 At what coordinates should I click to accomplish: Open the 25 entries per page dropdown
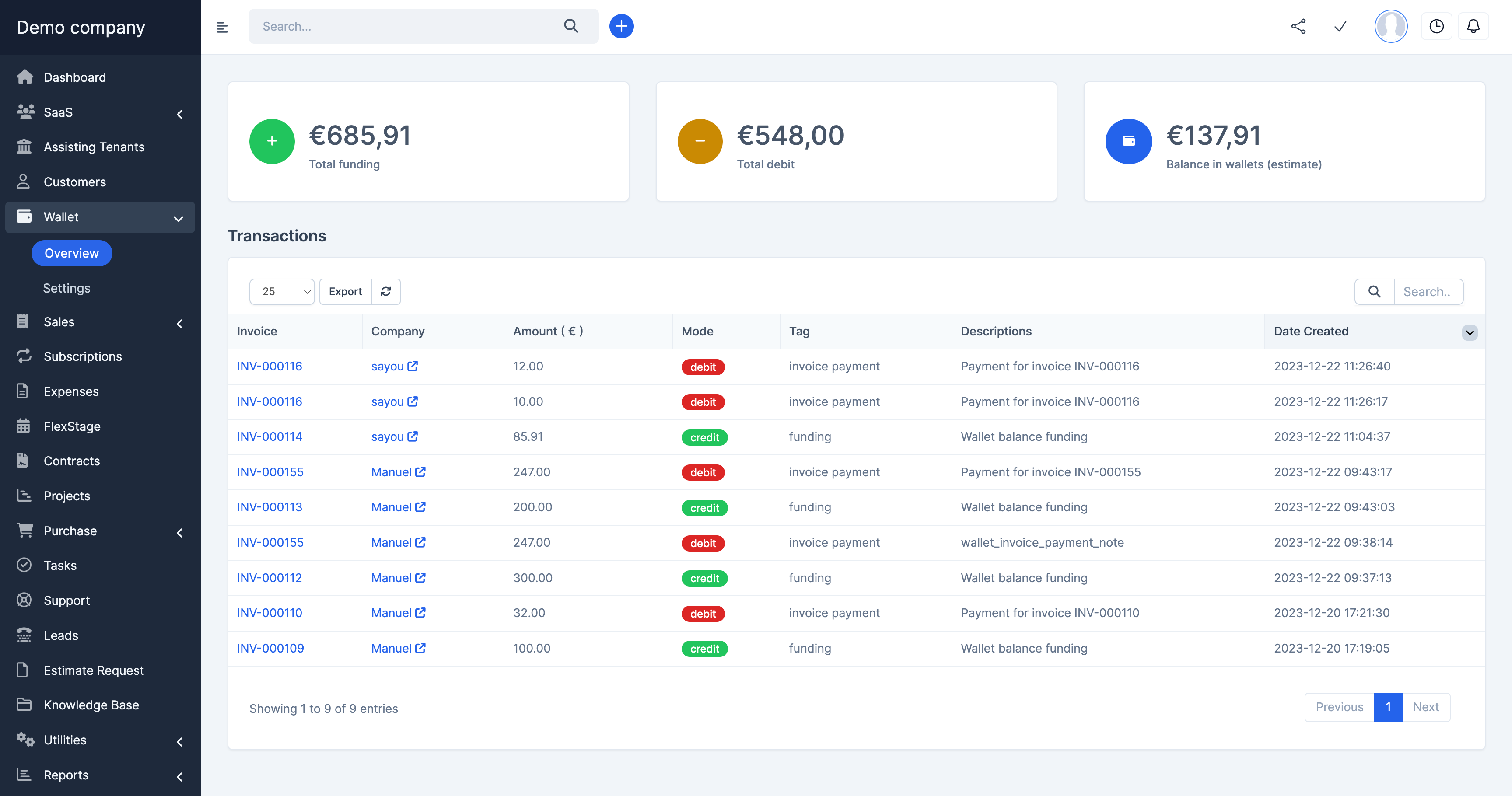pos(282,292)
